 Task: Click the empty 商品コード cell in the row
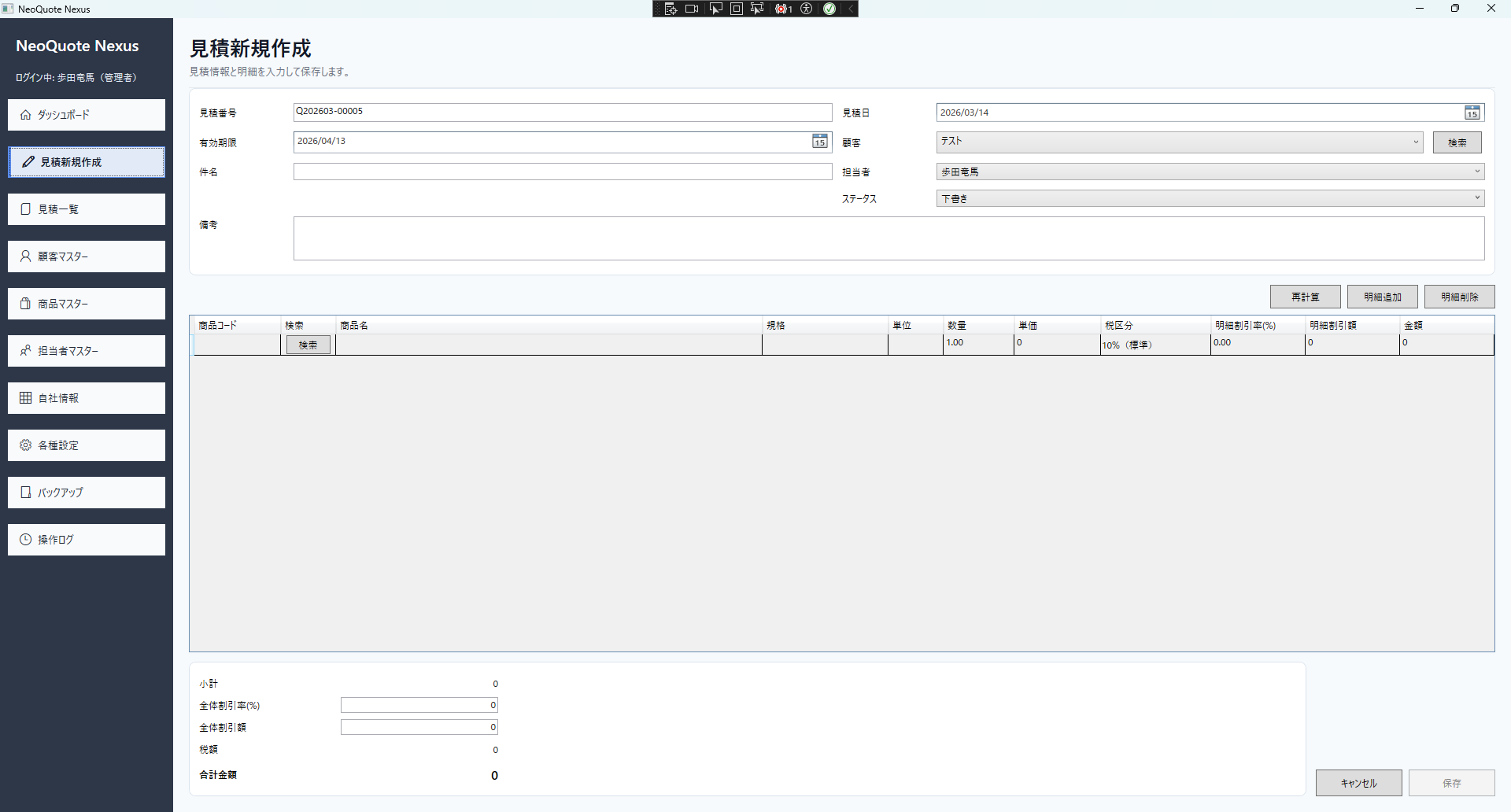tap(237, 345)
